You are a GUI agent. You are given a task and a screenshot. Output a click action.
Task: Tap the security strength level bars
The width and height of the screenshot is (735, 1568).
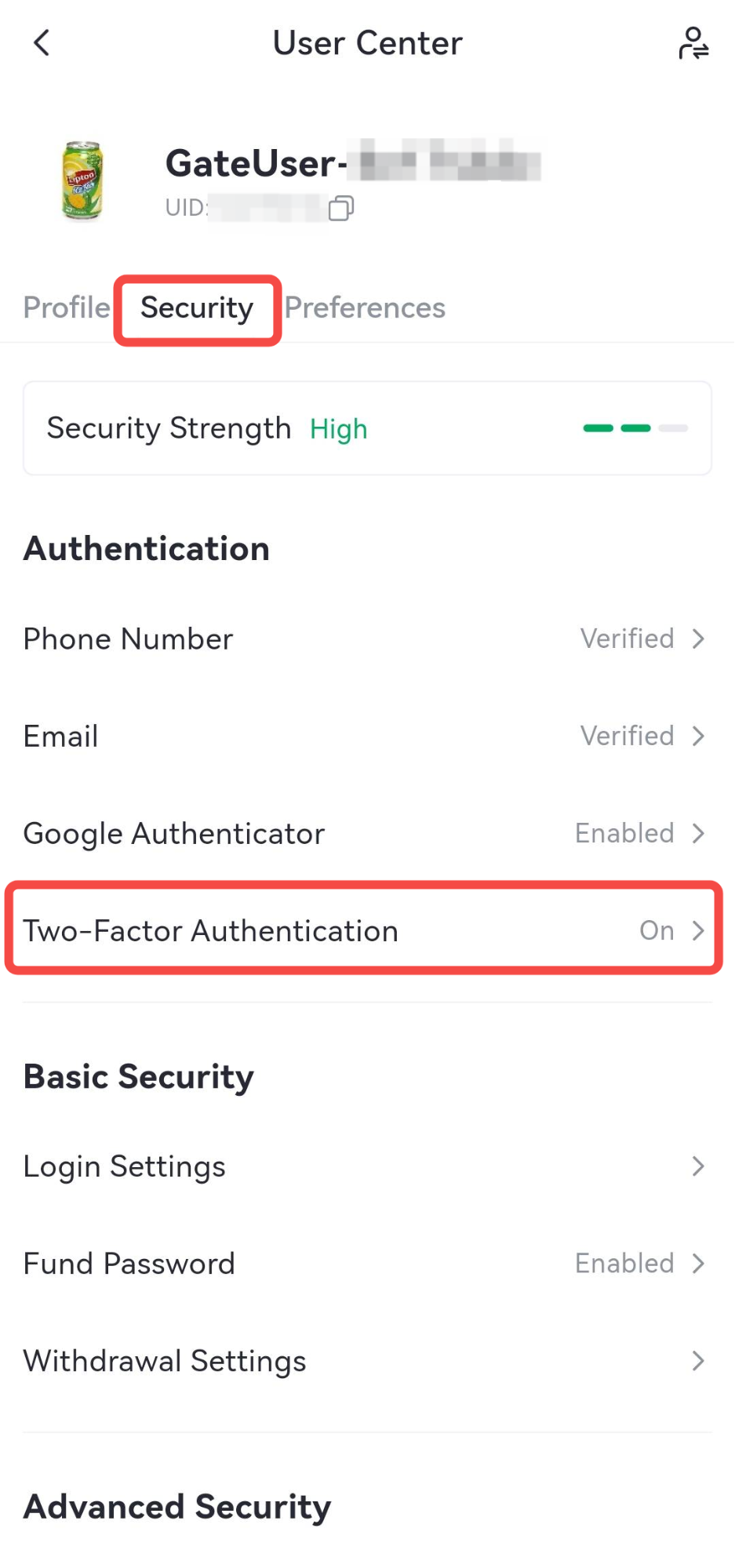point(635,428)
